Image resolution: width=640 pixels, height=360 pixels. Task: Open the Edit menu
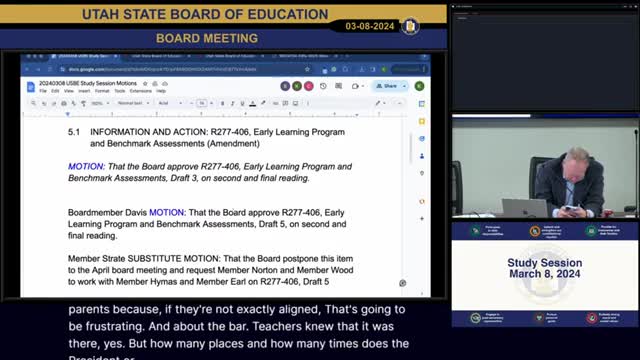(x=56, y=91)
